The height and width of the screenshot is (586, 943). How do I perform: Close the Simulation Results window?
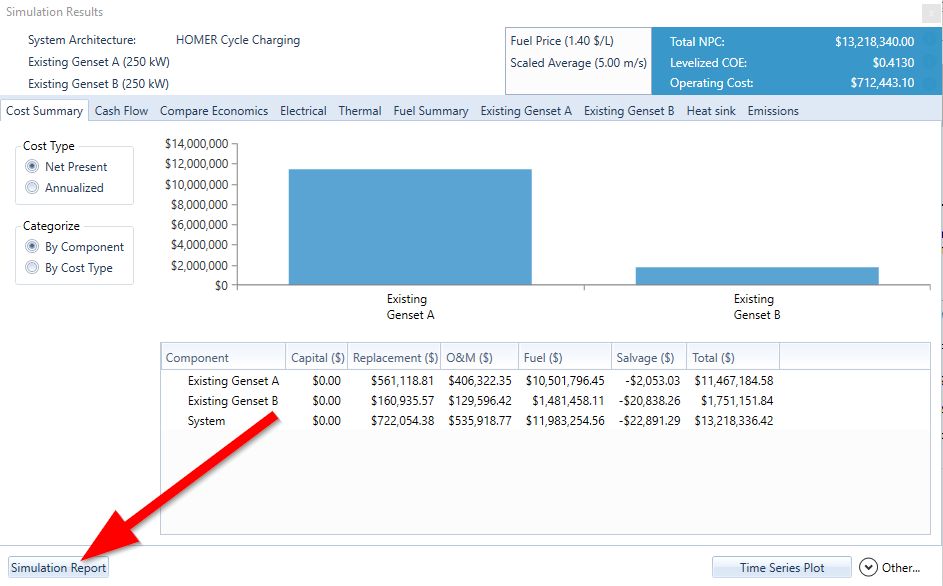pos(932,14)
